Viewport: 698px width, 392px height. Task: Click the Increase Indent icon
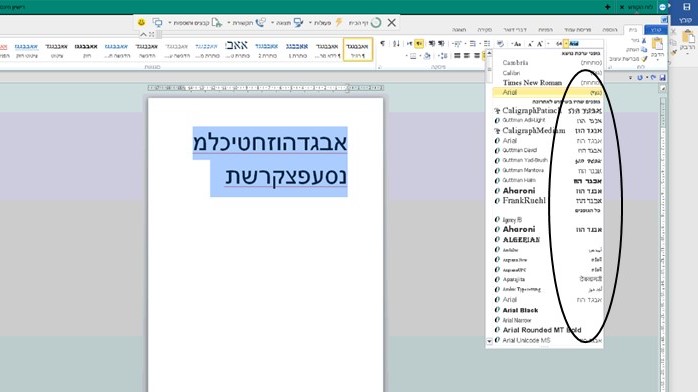[432, 44]
